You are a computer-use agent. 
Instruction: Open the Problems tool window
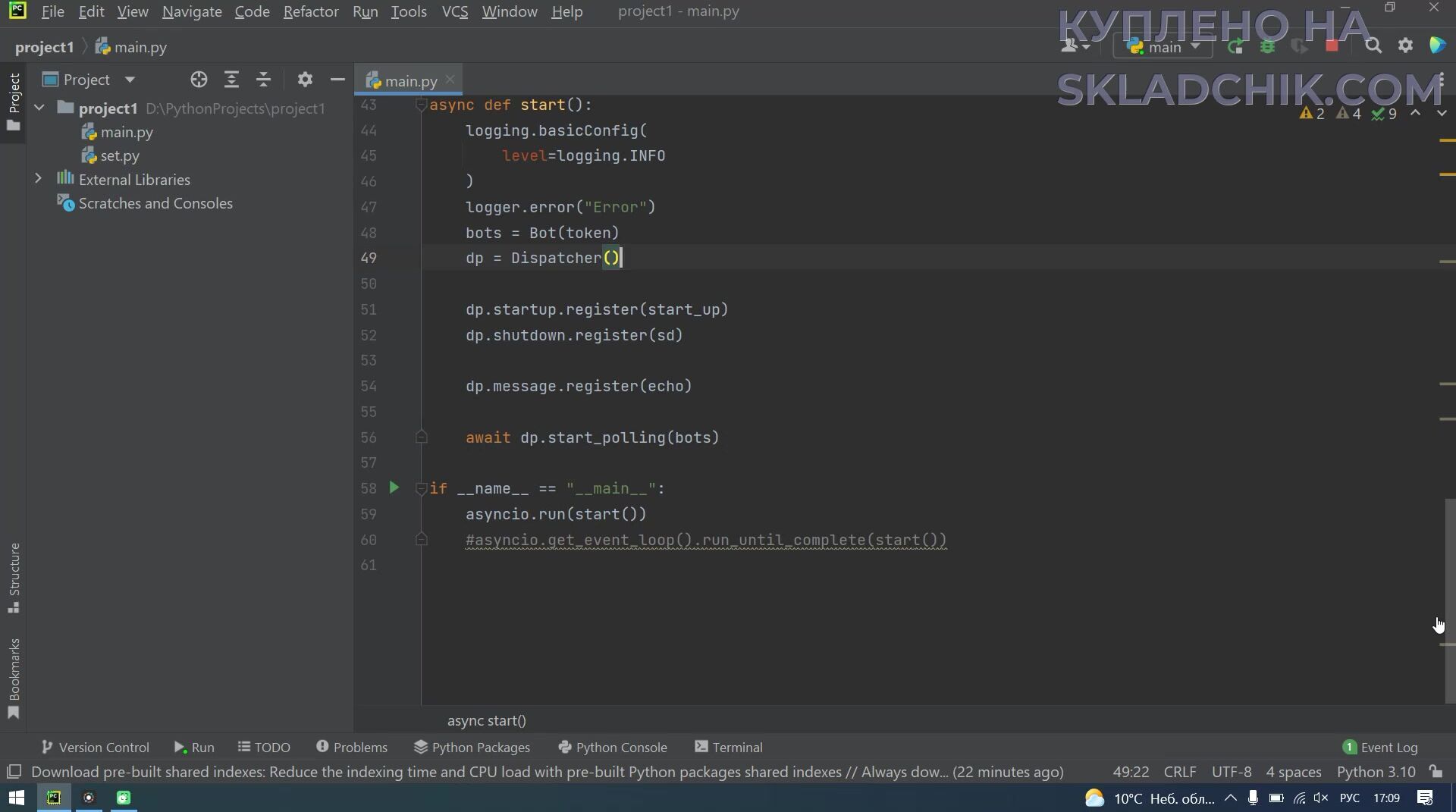[351, 747]
